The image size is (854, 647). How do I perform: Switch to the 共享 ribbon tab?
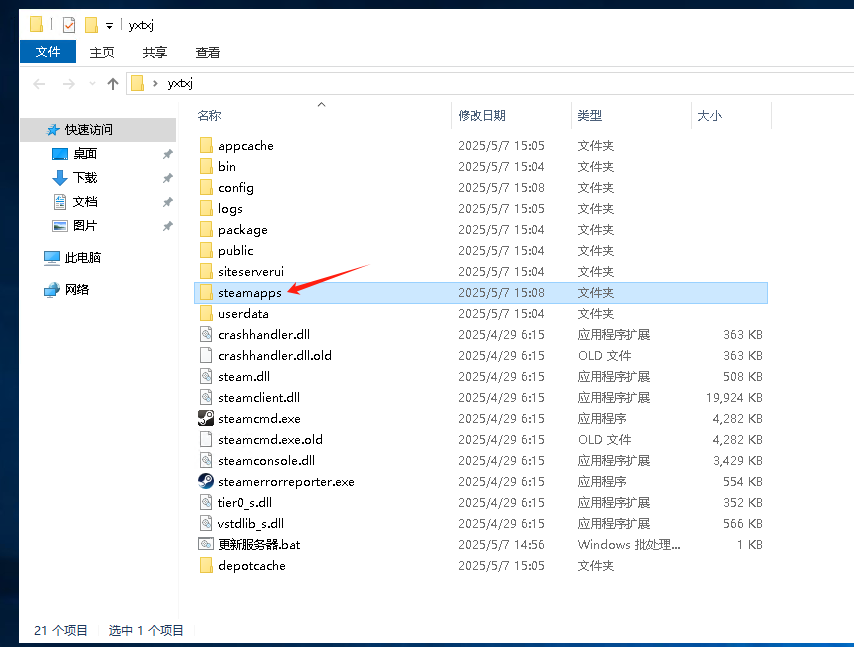[155, 52]
